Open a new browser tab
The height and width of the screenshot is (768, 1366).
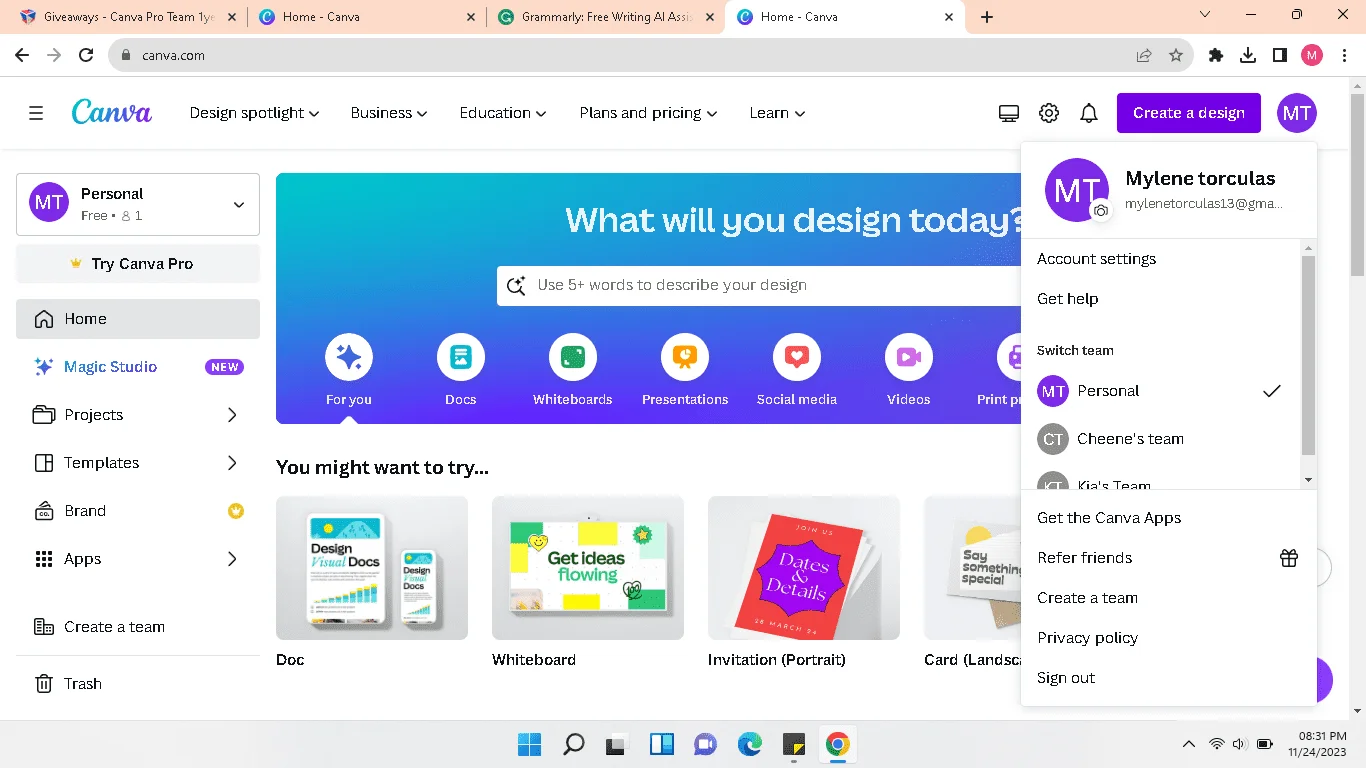987,17
